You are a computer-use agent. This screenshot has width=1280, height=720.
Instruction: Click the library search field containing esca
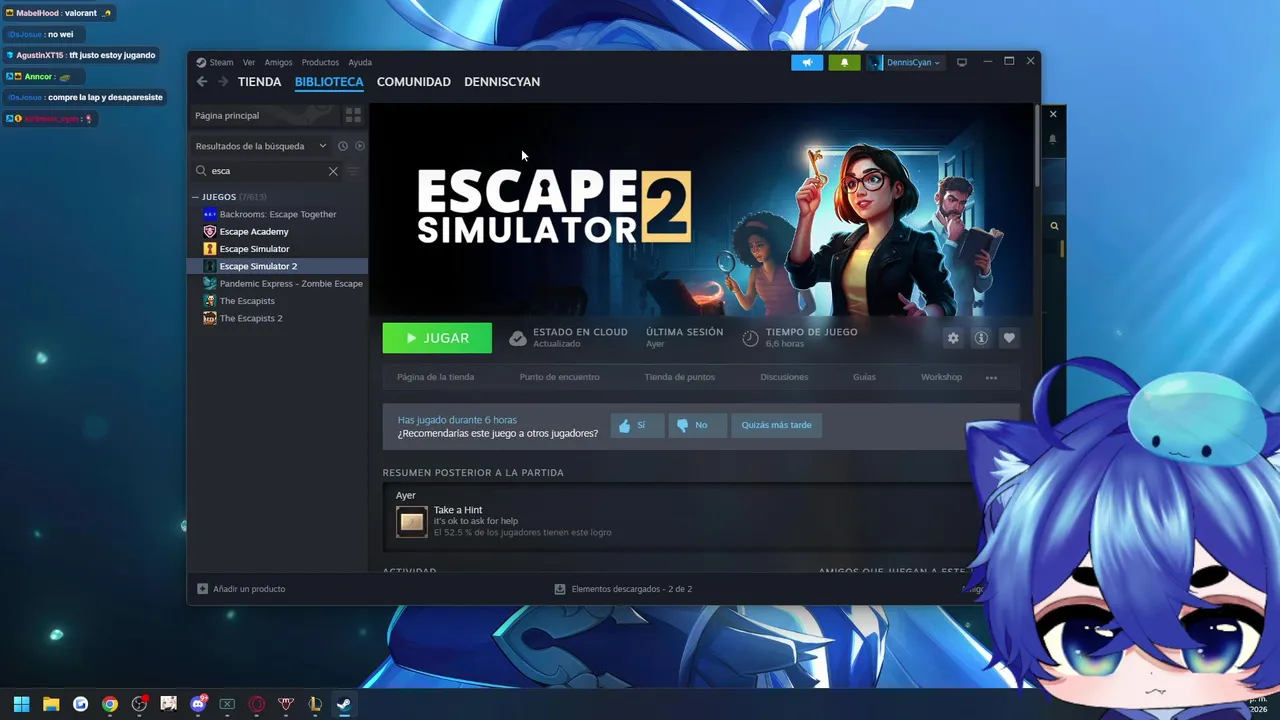click(267, 171)
